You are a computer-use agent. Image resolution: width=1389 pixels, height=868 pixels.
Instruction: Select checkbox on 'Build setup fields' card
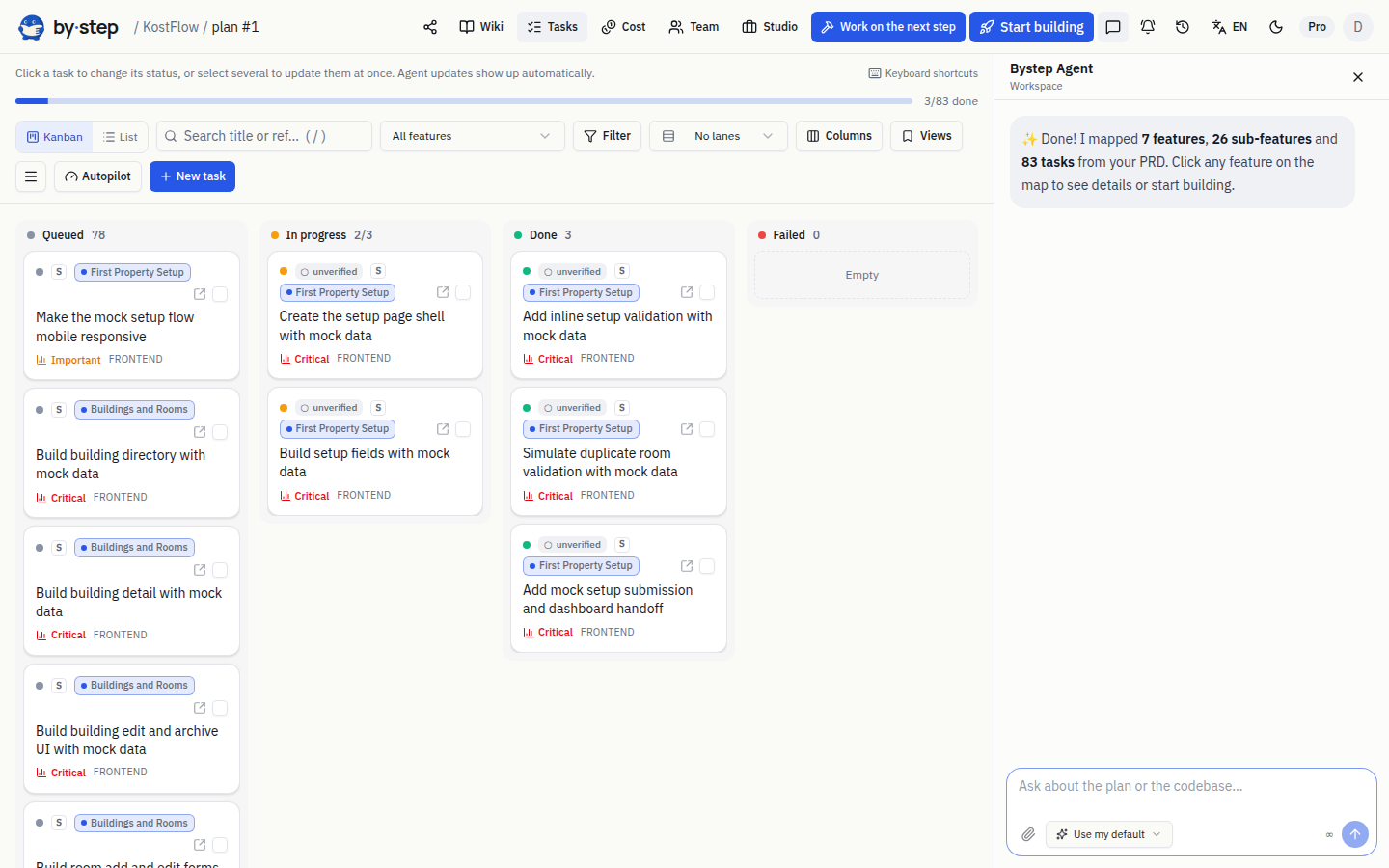coord(463,429)
